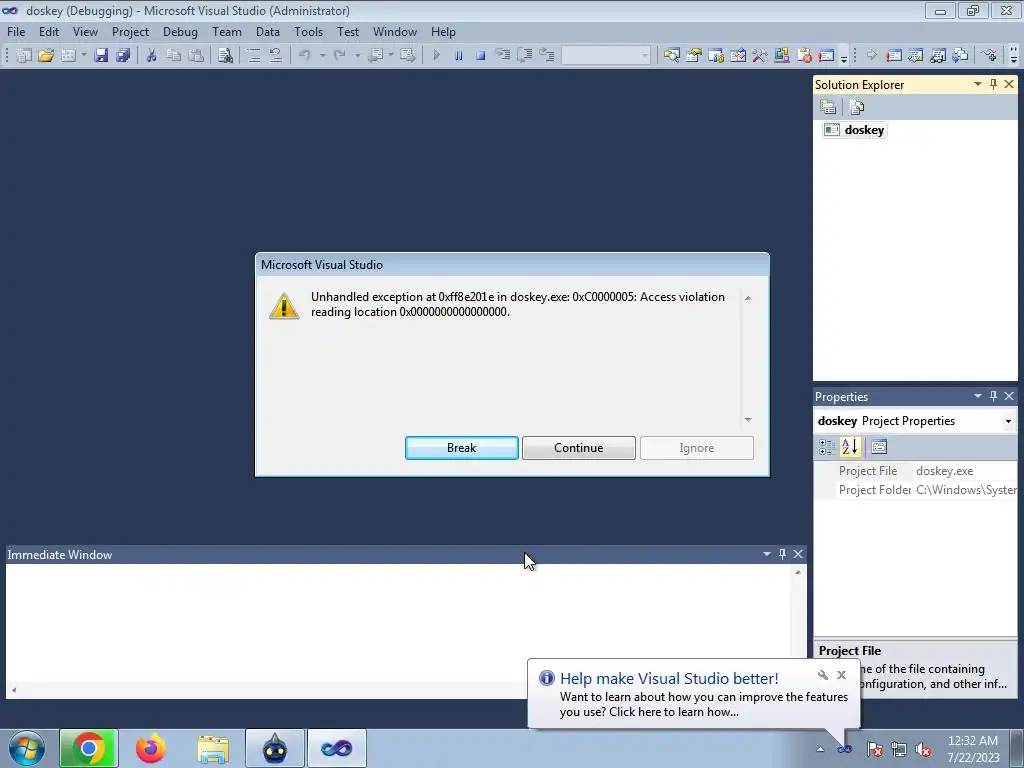
Task: Open Add New Item dropdown arrow
Action: click(84, 56)
